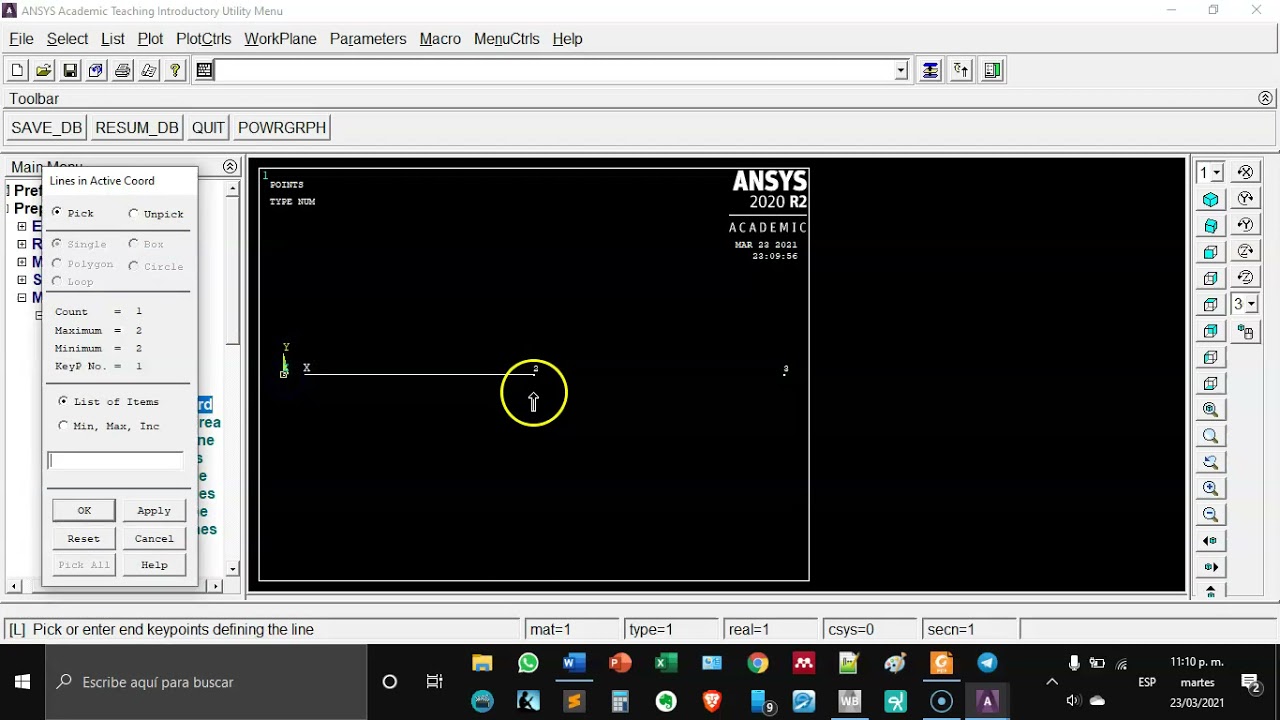Rotate model about the positive Y axis
Viewport: 1280px width, 720px height.
pos(1245,199)
